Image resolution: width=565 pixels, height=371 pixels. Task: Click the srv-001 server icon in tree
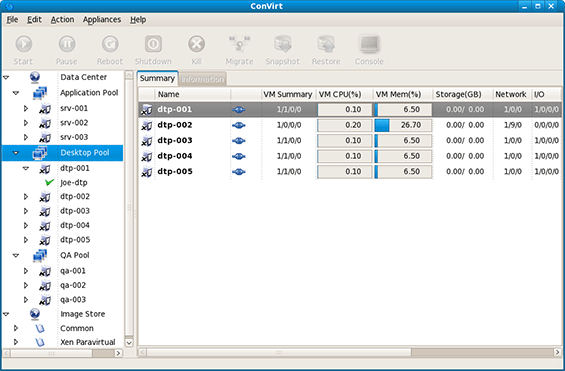pyautogui.click(x=45, y=108)
